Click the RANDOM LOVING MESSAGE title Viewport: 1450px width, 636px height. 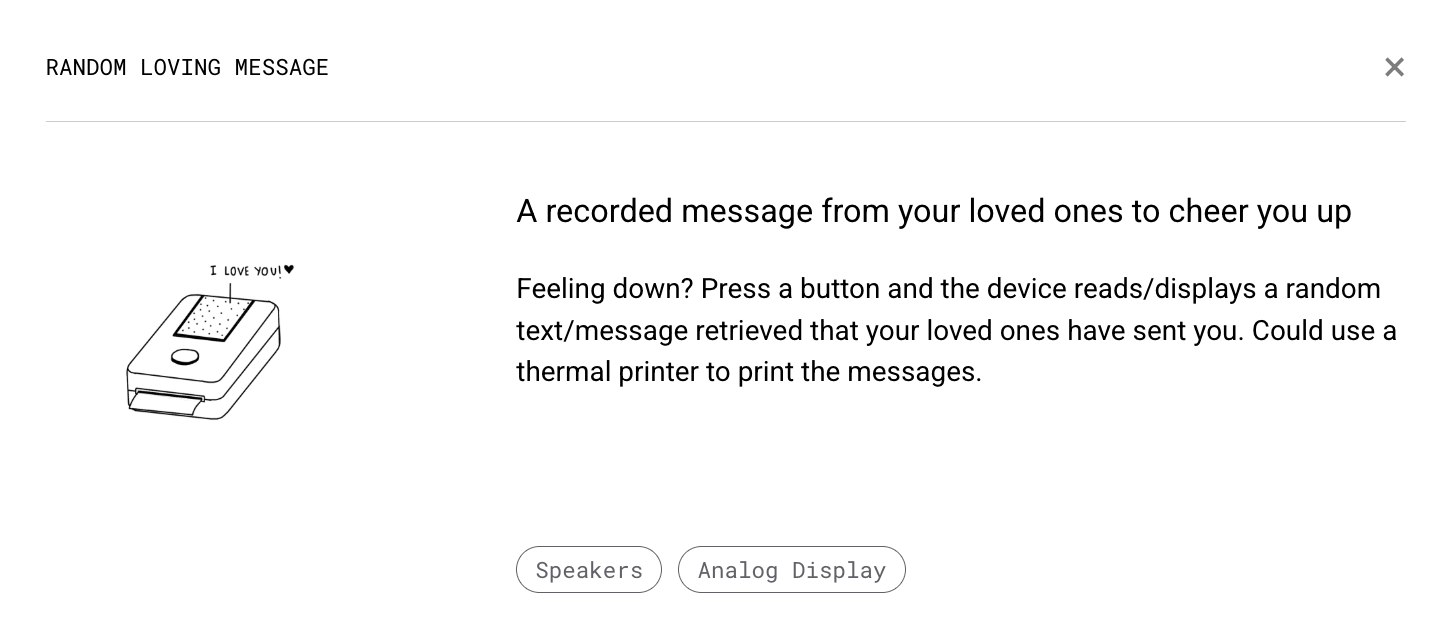pos(187,67)
